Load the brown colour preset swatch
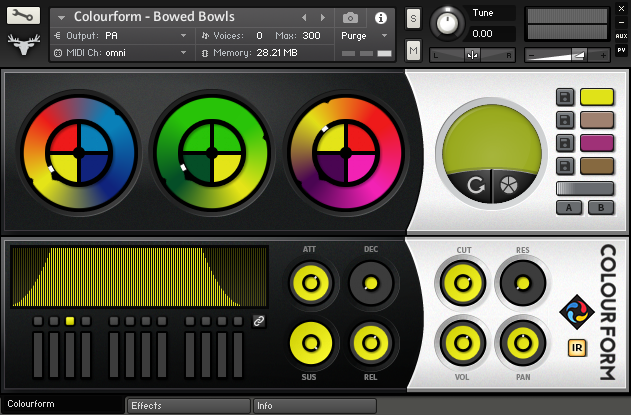631x415 pixels. coord(597,166)
